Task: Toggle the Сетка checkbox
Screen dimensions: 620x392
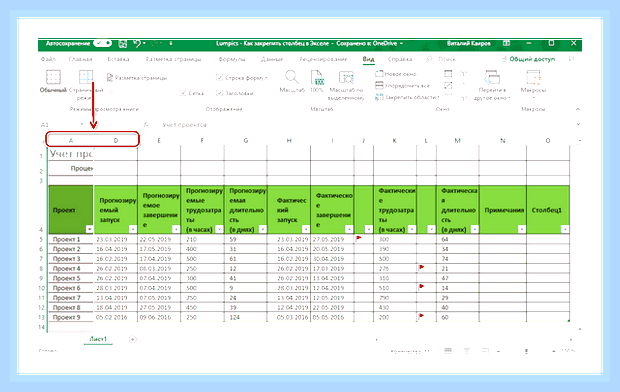Action: 191,93
